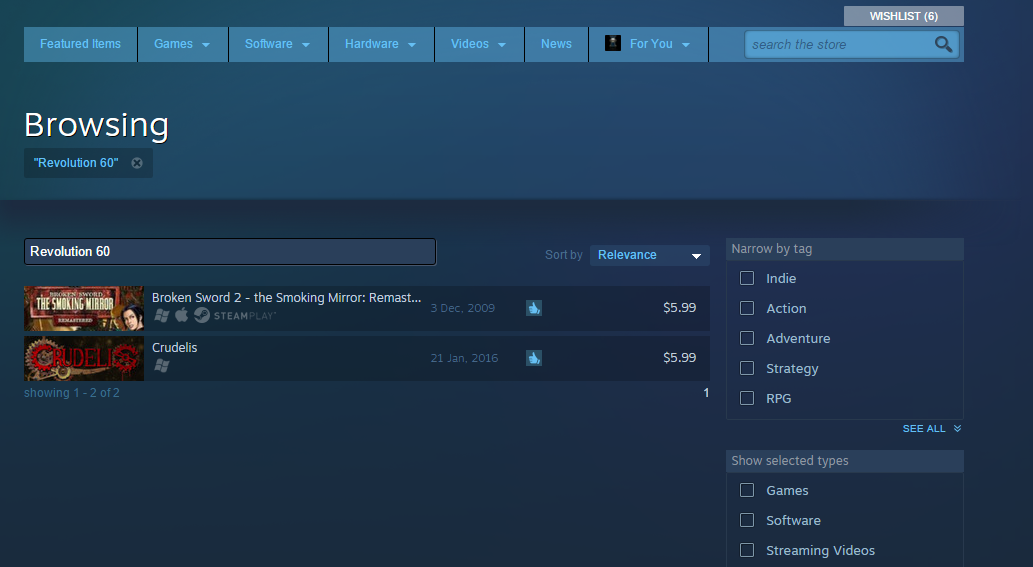Open the For You dropdown
Viewport: 1033px width, 567px height.
(x=648, y=44)
